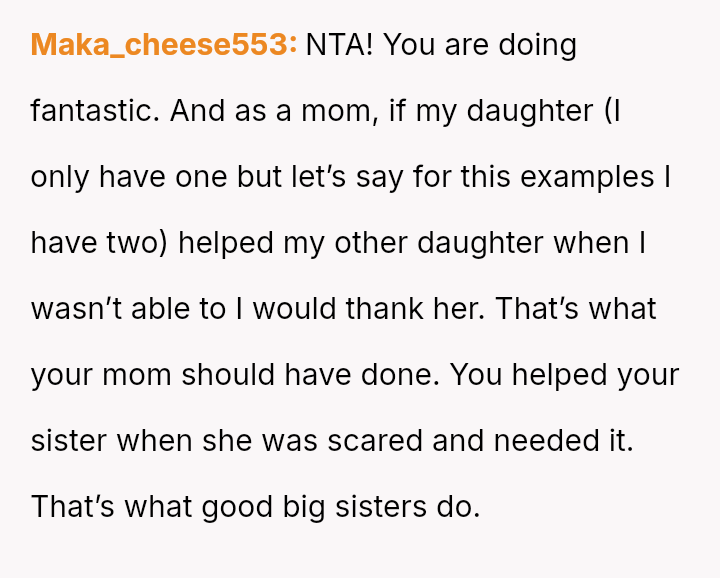Image resolution: width=720 pixels, height=578 pixels.
Task: Click the word "wasn't" in the comment
Action: 74,309
